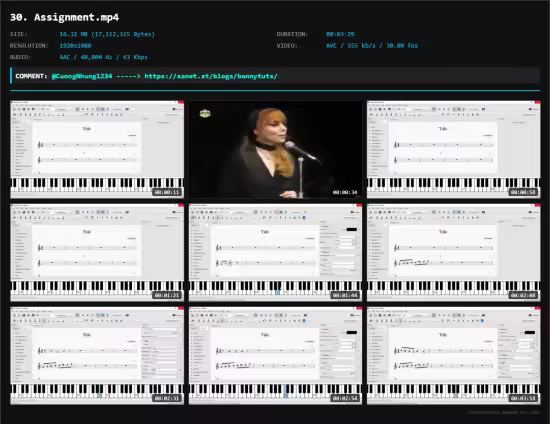
Task: Select the video value 'AVC / 555 kb/s / 30.00 fps'
Action: [x=372, y=46]
